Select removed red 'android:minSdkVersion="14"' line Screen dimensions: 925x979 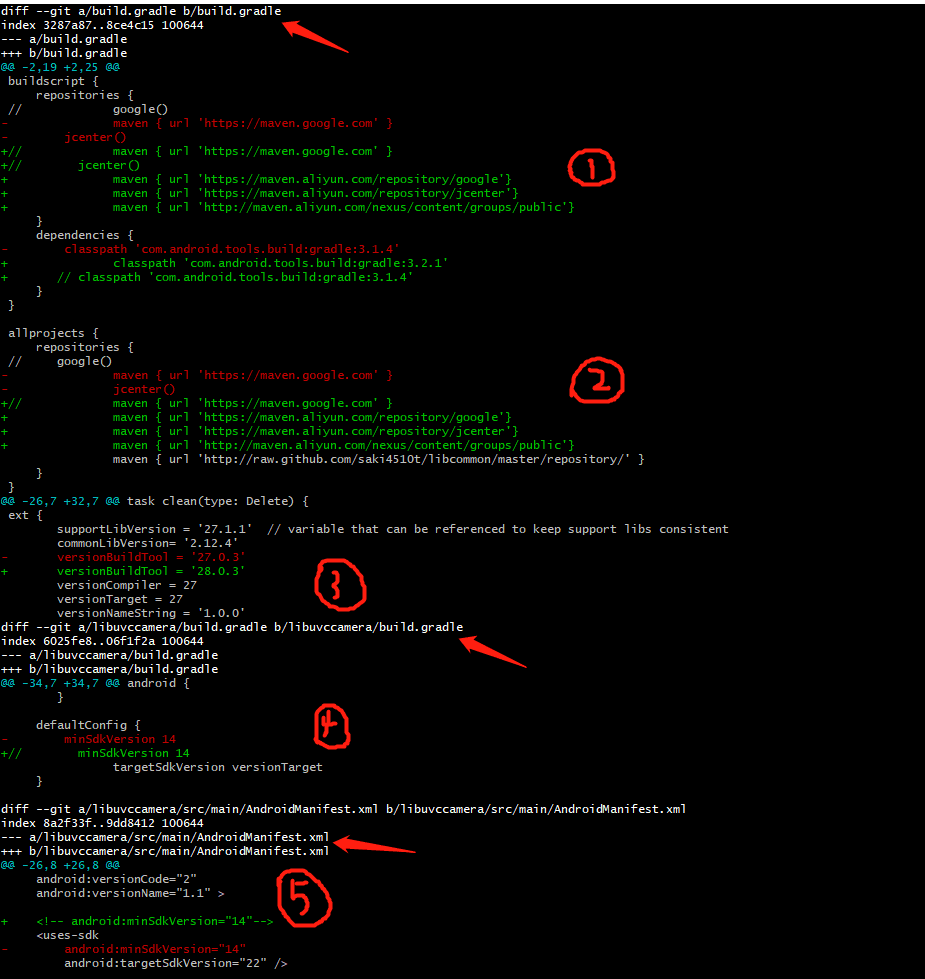[124, 949]
